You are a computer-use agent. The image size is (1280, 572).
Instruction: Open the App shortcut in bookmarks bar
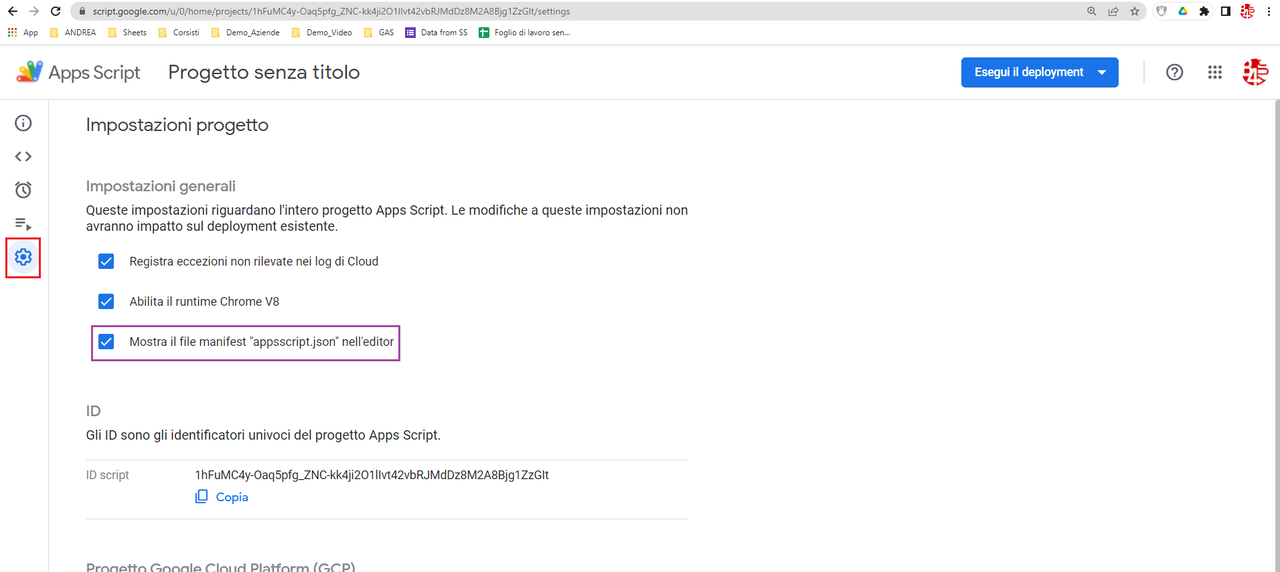click(22, 32)
